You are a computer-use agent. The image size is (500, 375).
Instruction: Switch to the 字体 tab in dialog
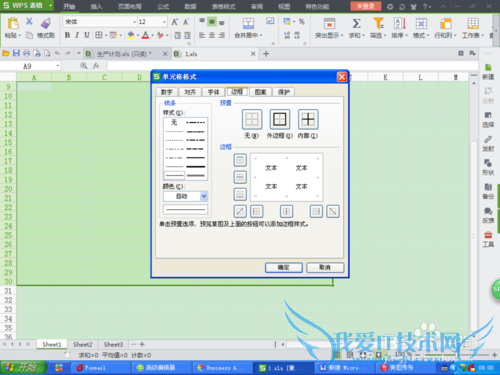[213, 92]
